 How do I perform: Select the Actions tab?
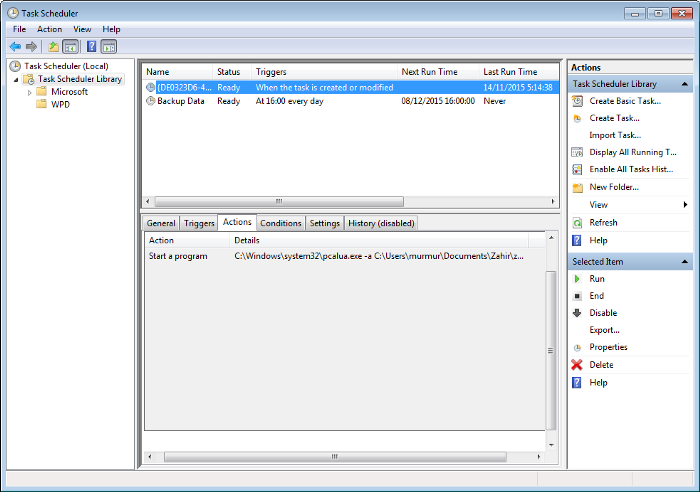[237, 222]
